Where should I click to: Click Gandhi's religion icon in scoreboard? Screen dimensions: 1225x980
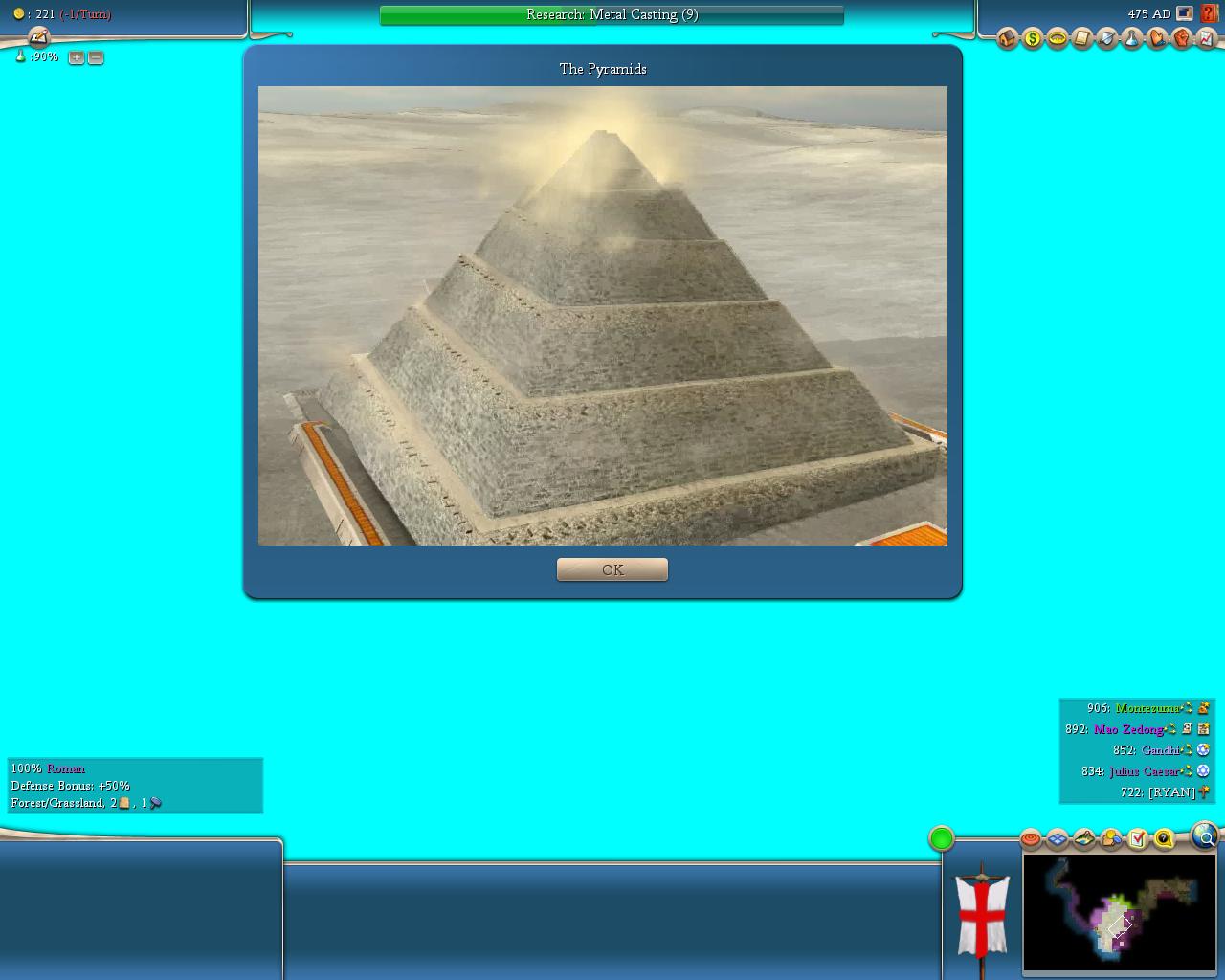[1203, 750]
